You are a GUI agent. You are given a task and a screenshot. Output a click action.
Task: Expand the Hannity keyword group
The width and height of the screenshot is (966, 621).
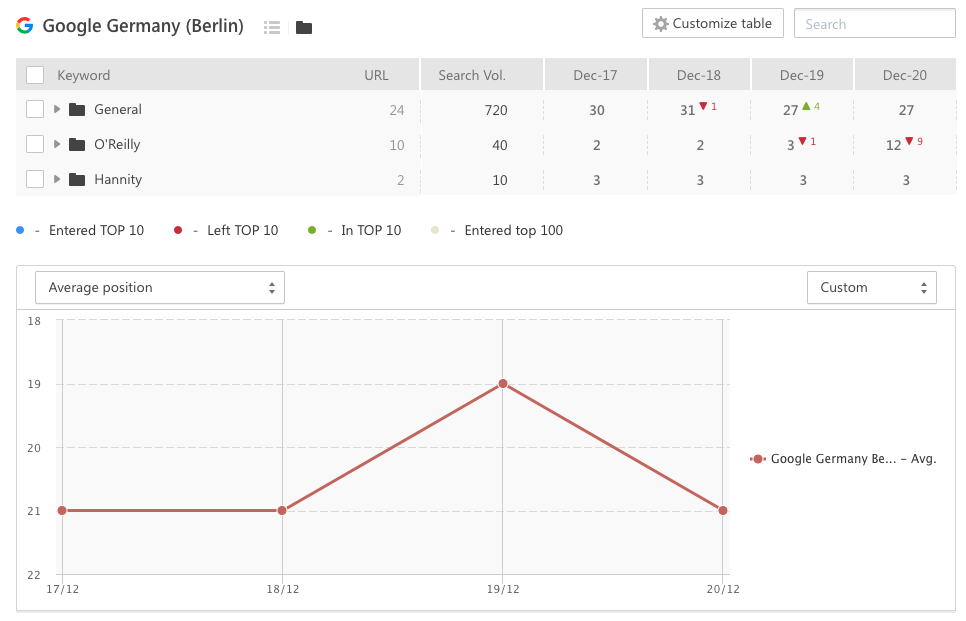tap(57, 180)
